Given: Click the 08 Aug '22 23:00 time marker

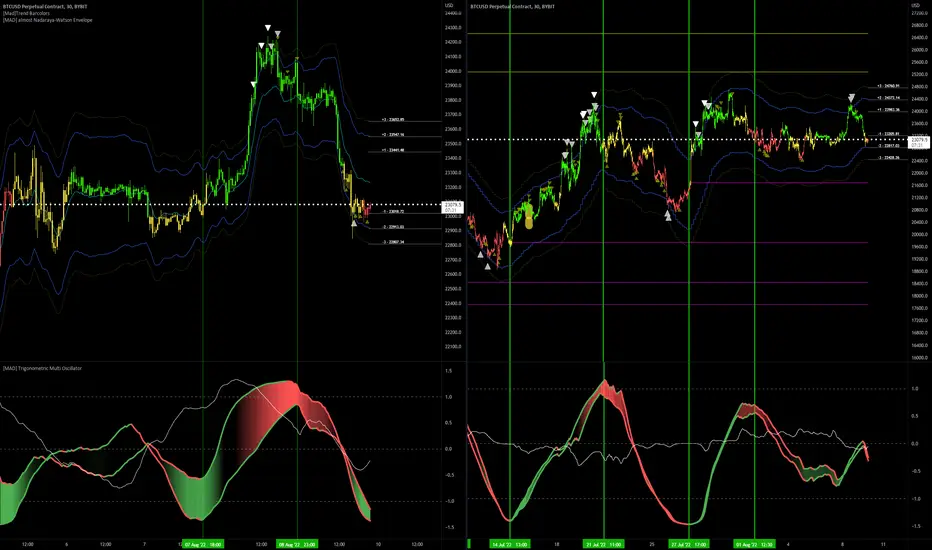Looking at the screenshot, I should point(297,544).
